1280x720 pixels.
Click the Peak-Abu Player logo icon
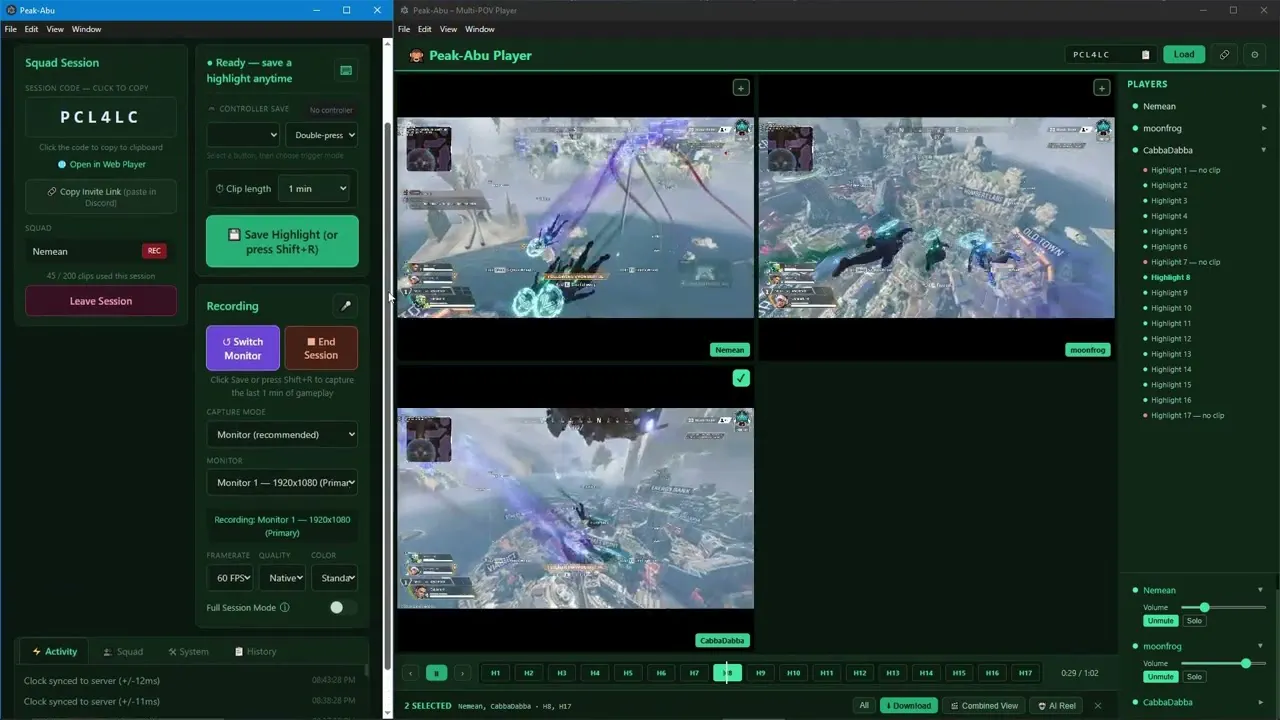pyautogui.click(x=416, y=56)
